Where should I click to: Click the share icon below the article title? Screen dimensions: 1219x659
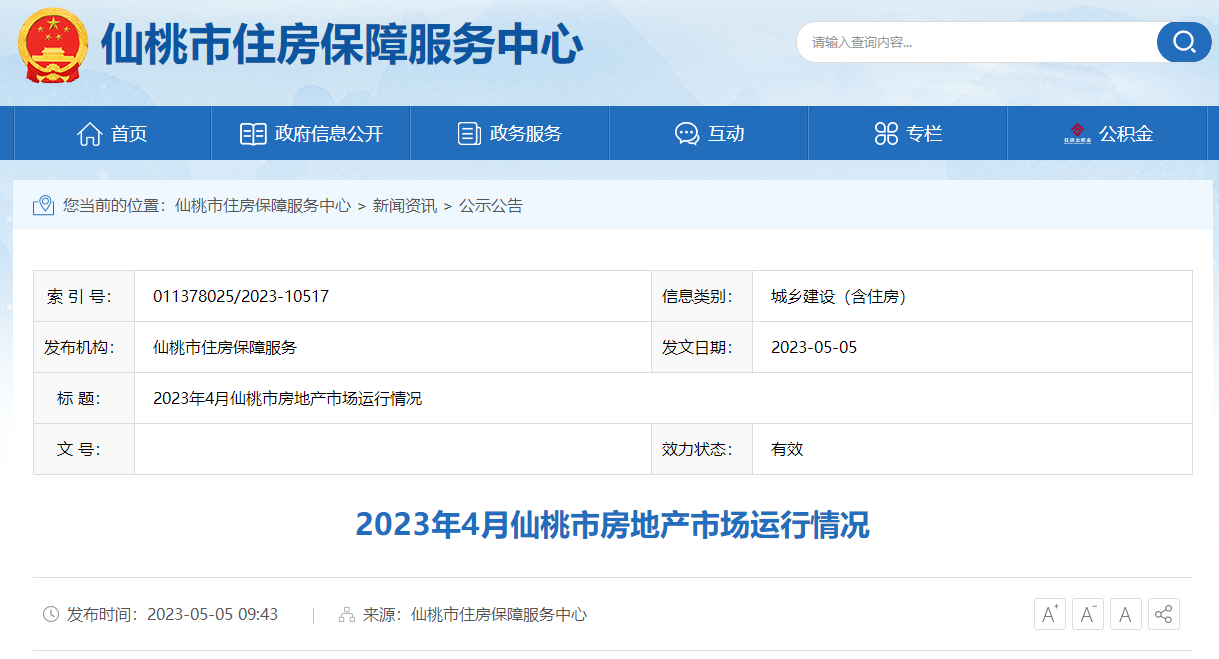[1163, 614]
